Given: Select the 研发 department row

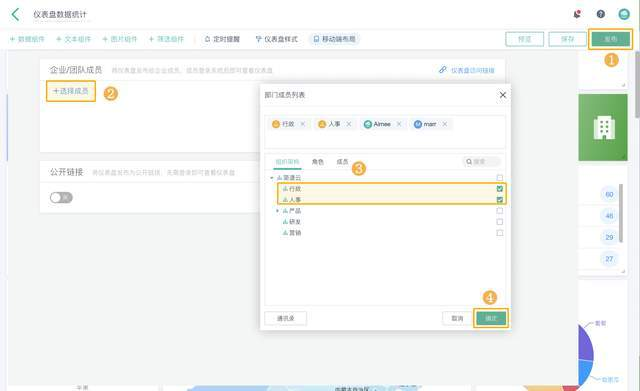Looking at the screenshot, I should tap(386, 222).
